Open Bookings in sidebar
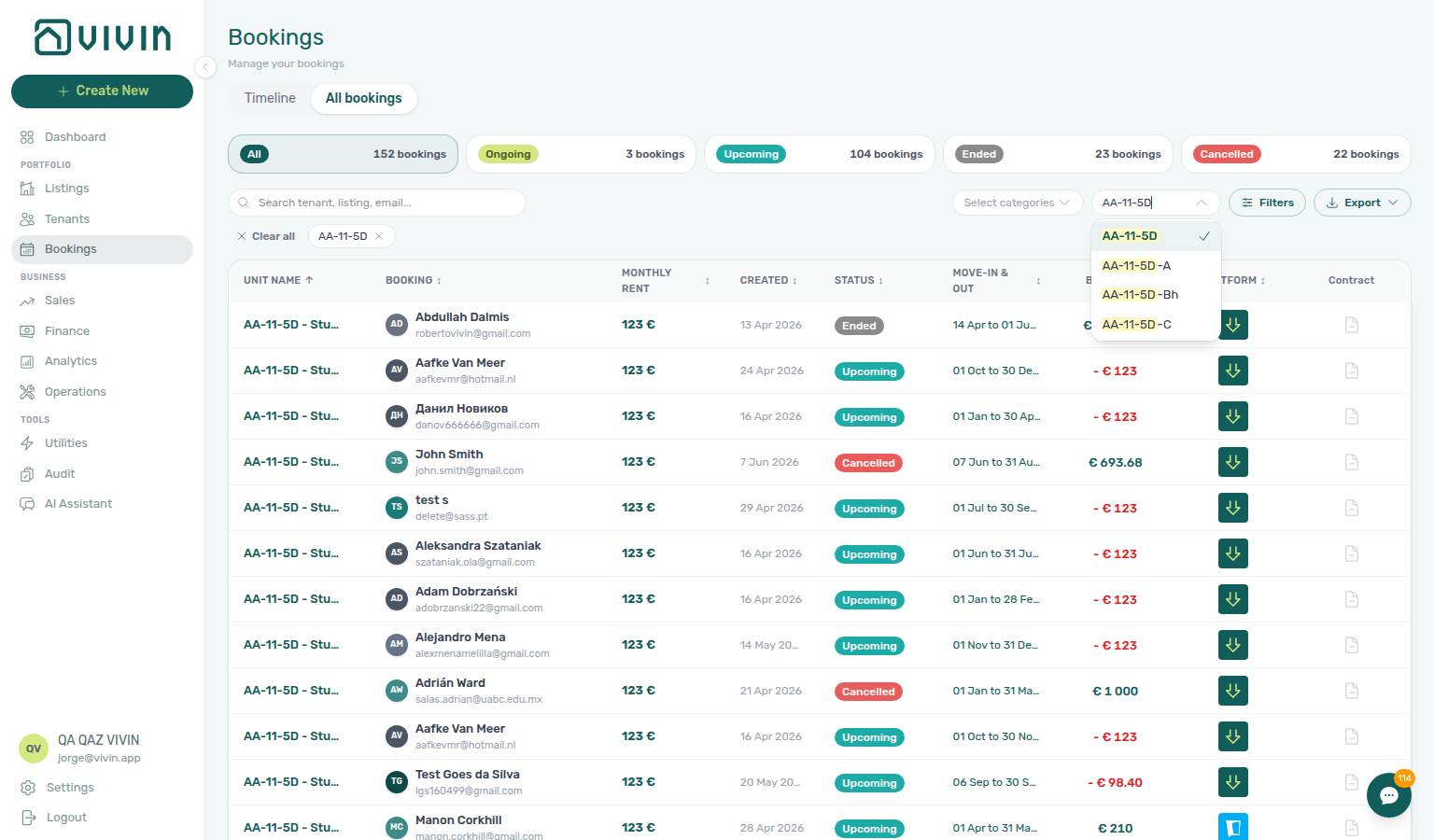 tap(102, 249)
